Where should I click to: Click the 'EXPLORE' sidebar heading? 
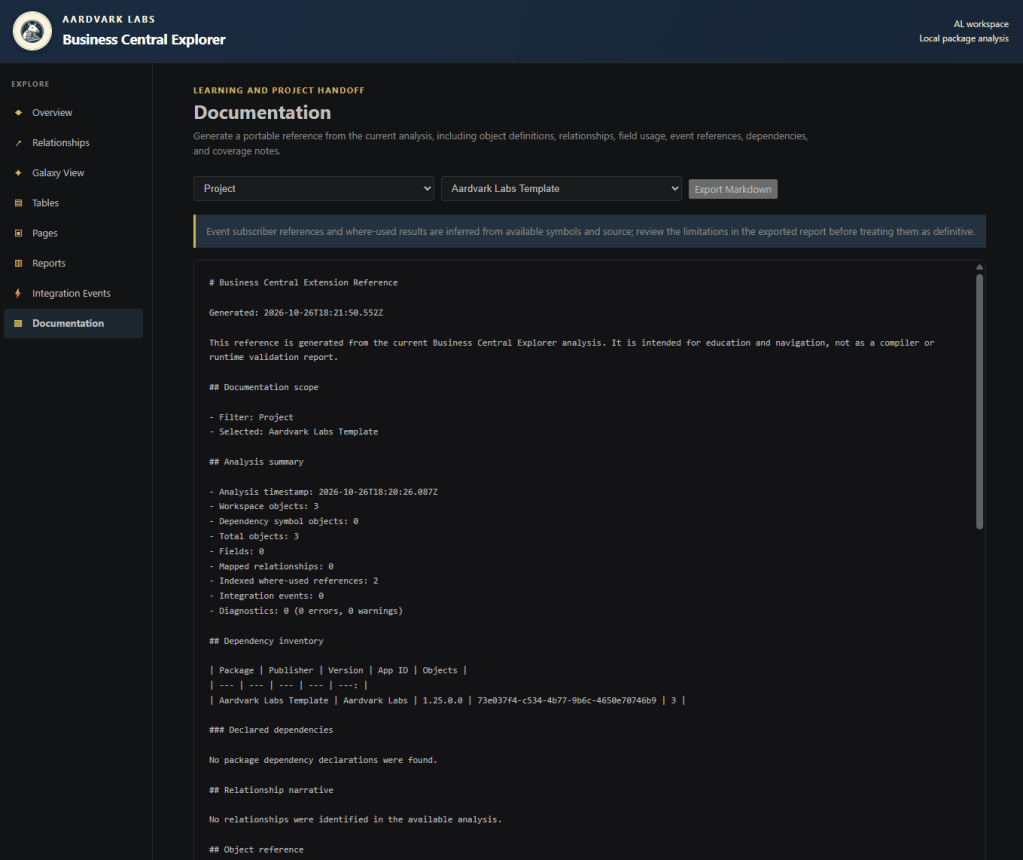pyautogui.click(x=31, y=84)
